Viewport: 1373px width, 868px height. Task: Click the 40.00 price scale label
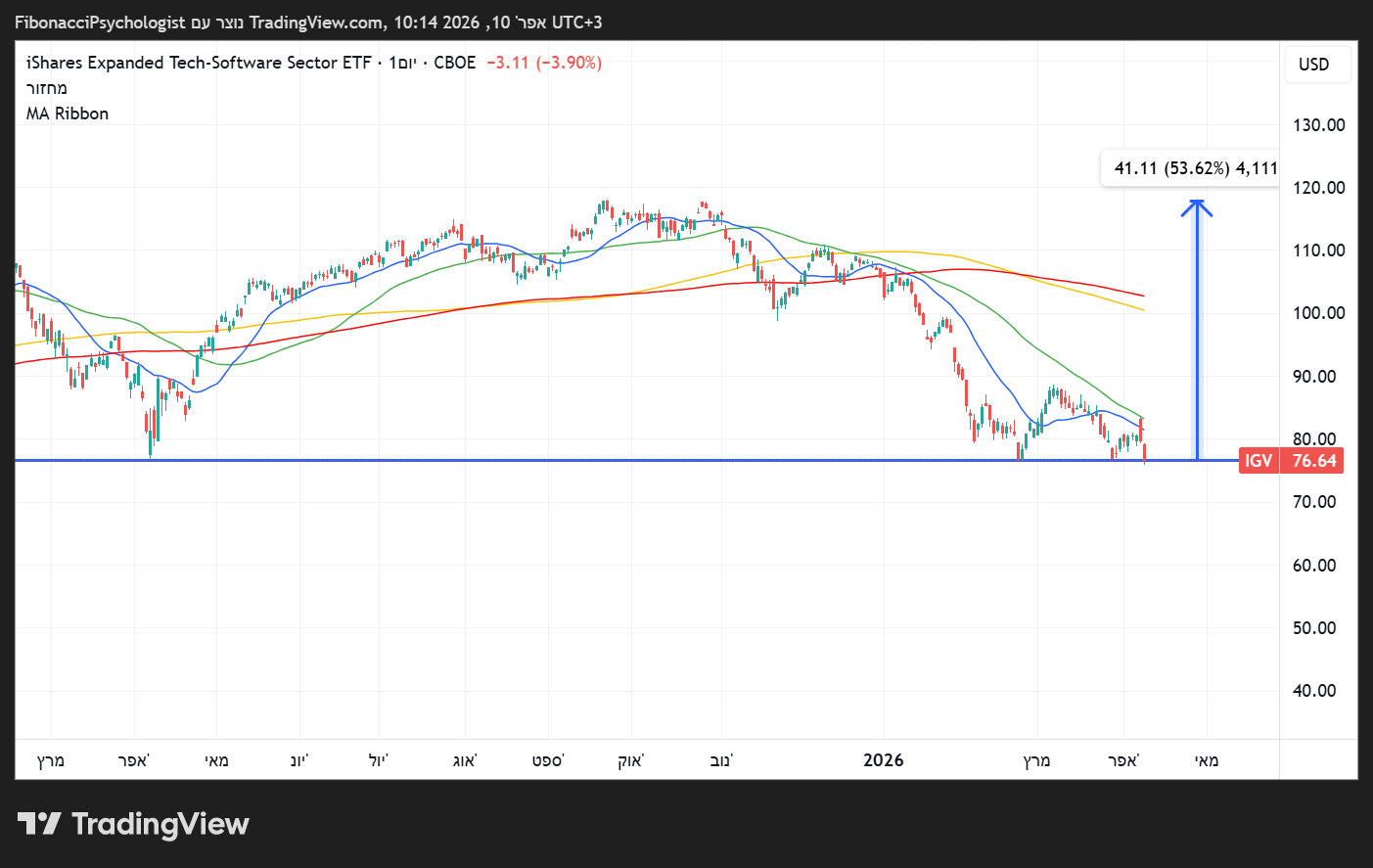tap(1314, 691)
